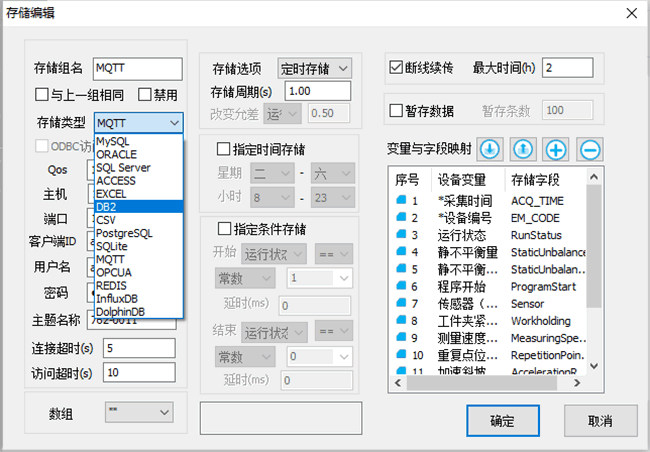Open the 数组 dropdown at bottom left
The width and height of the screenshot is (650, 452).
tap(130, 411)
